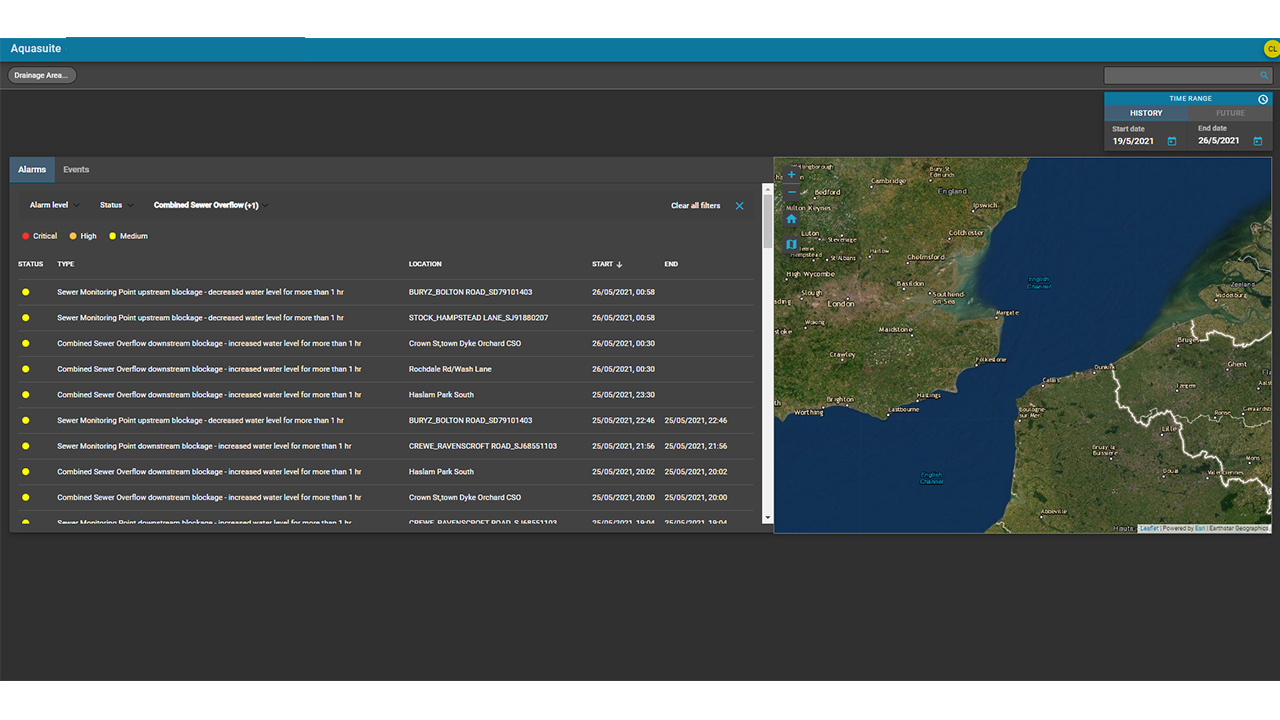This screenshot has width=1280, height=720.
Task: Toggle the Medium alarm level legend
Action: [128, 236]
